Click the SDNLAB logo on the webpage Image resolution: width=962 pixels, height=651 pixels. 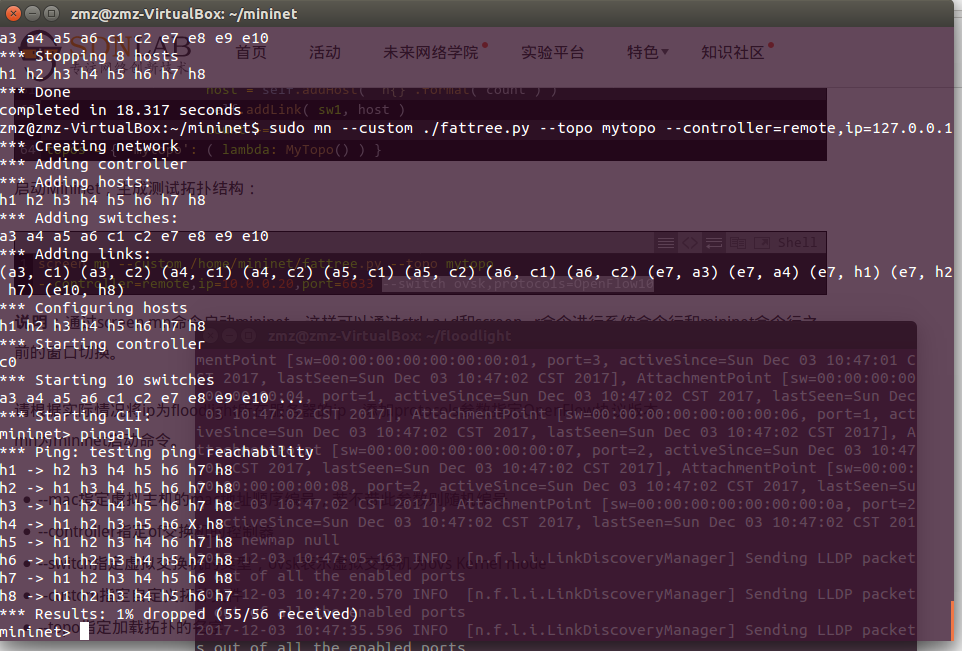[x=104, y=52]
